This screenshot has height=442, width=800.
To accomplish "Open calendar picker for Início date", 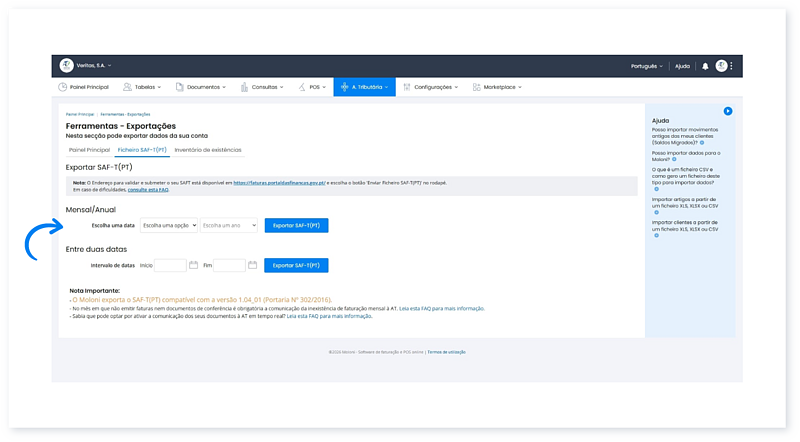I will click(x=193, y=265).
